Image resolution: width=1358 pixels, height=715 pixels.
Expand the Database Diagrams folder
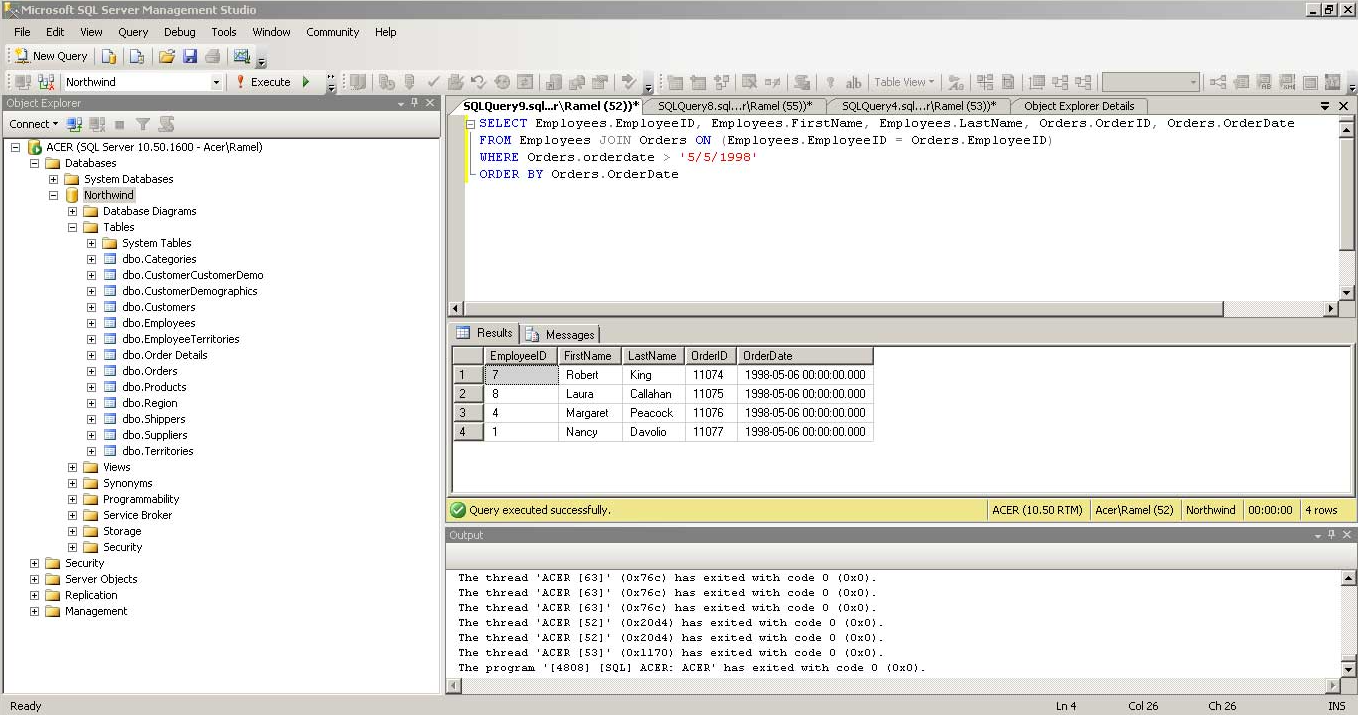point(73,211)
